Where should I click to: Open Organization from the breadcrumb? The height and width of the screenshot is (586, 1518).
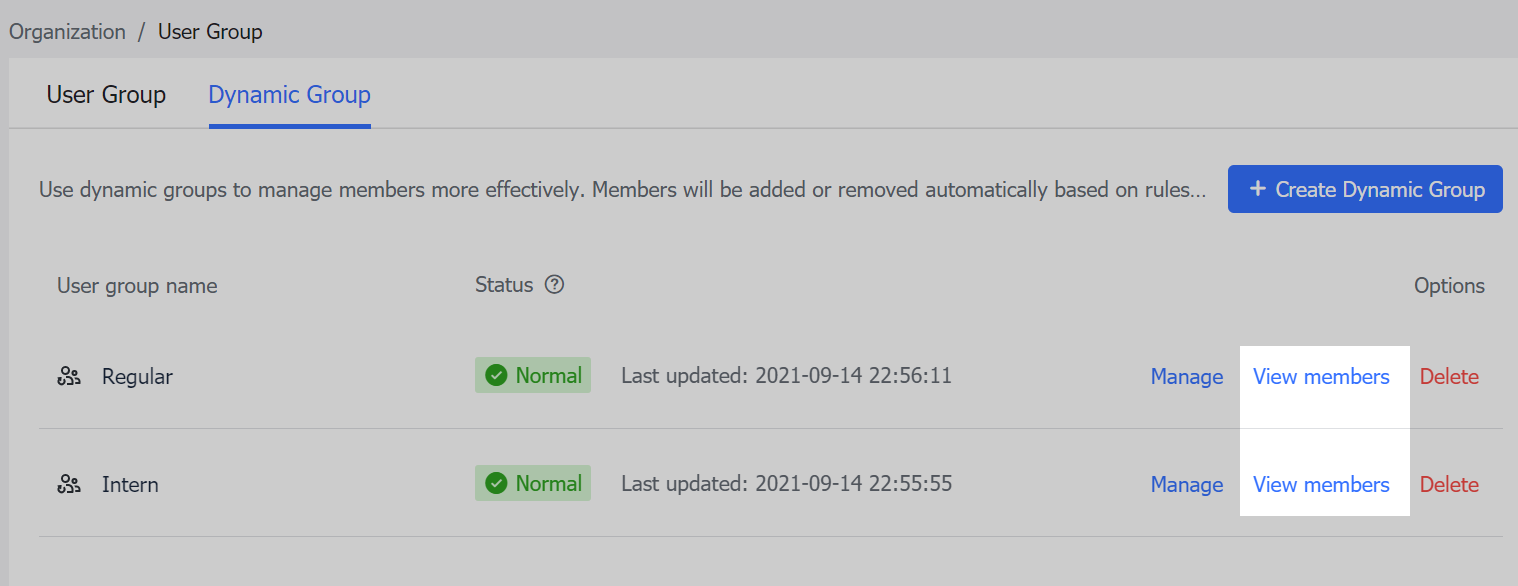tap(67, 31)
